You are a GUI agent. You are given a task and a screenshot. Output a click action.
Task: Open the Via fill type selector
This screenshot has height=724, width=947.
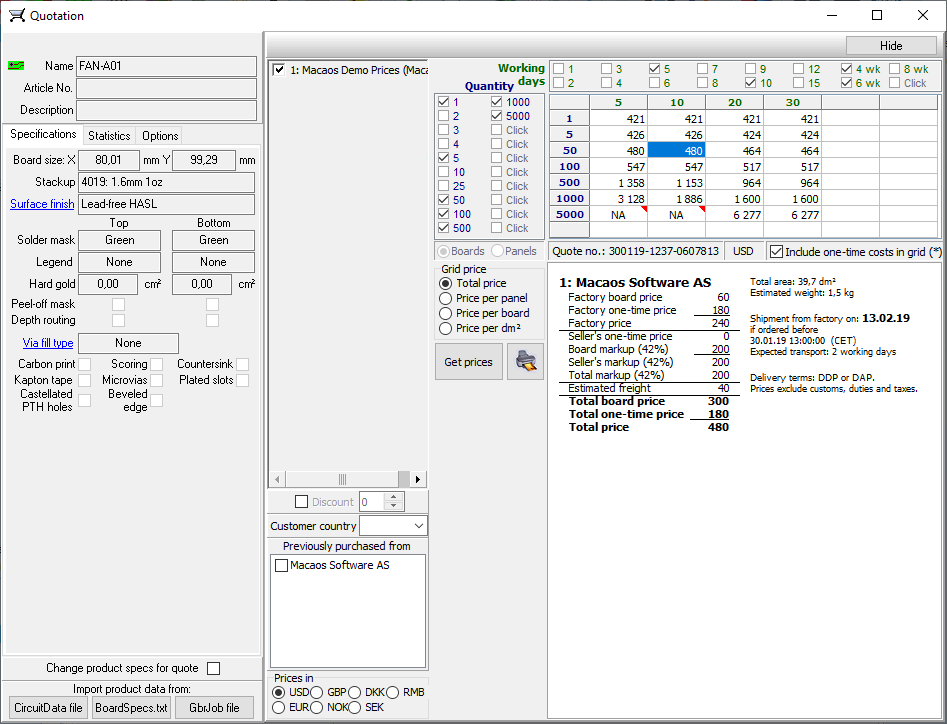click(129, 343)
